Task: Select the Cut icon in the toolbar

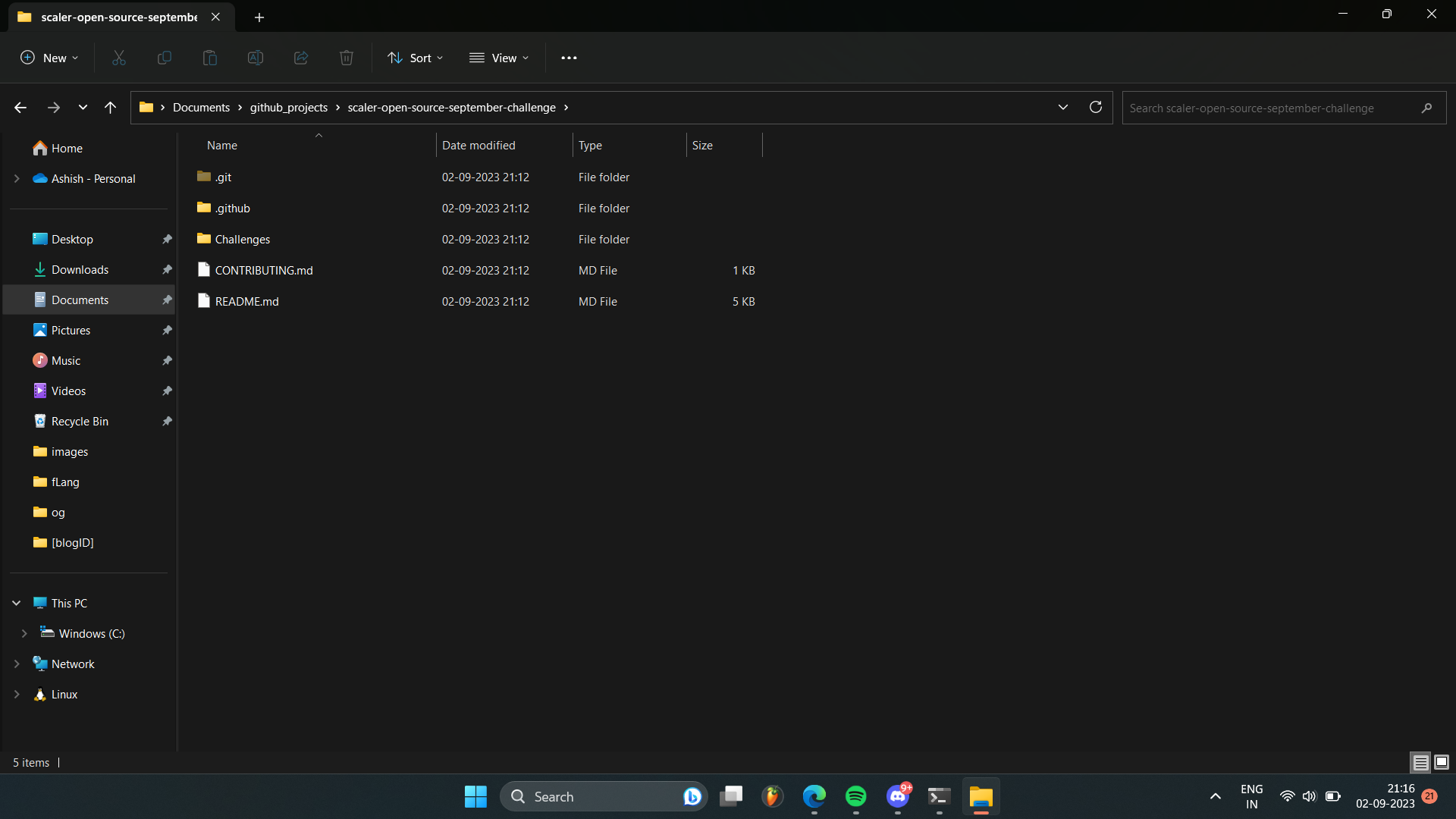Action: tap(118, 58)
